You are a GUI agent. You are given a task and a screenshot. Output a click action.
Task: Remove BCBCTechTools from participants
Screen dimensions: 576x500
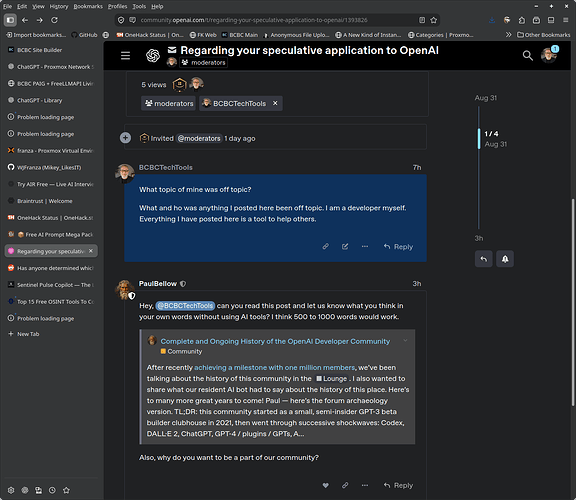[275, 104]
